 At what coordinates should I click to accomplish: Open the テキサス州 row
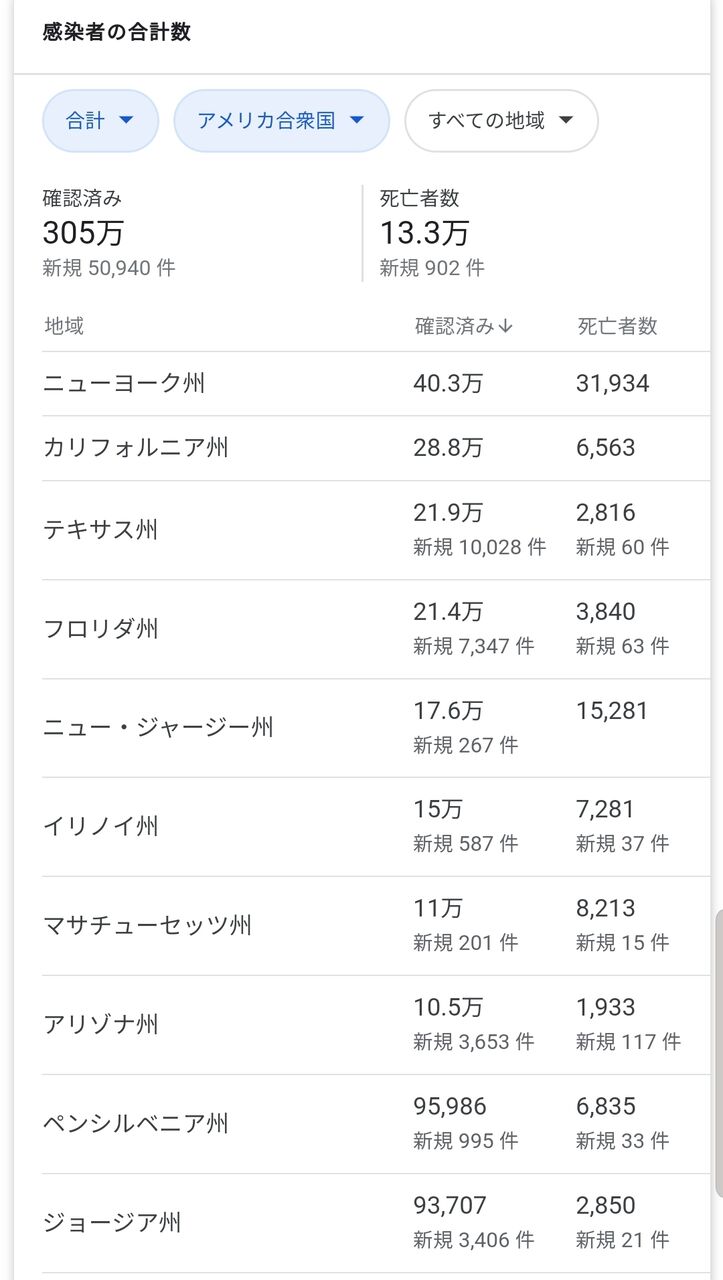click(376, 530)
